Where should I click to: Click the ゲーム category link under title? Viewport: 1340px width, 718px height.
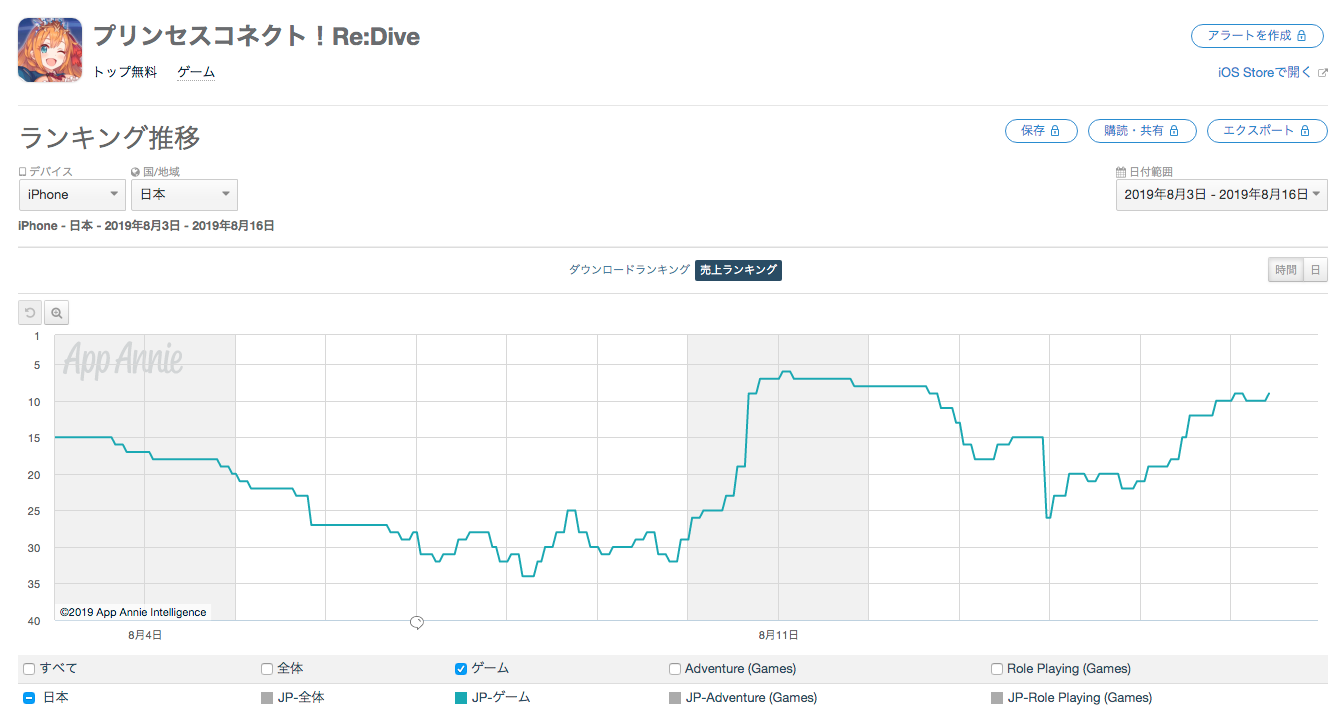coord(196,73)
